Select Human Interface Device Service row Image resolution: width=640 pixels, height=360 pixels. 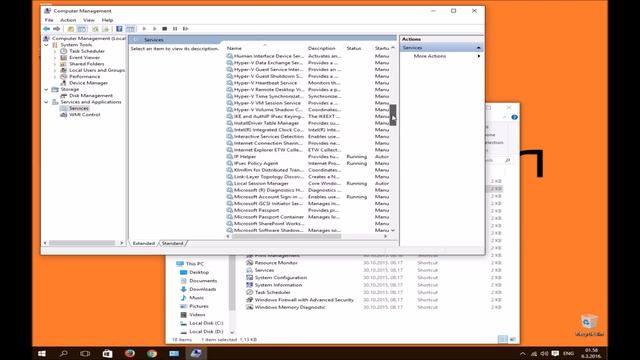pos(269,56)
